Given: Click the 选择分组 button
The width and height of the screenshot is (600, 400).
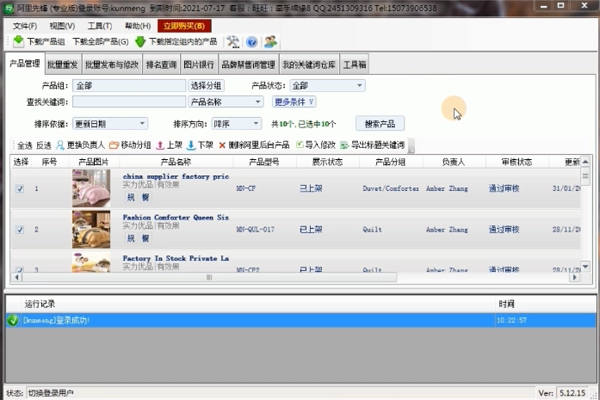Looking at the screenshot, I should [x=206, y=86].
